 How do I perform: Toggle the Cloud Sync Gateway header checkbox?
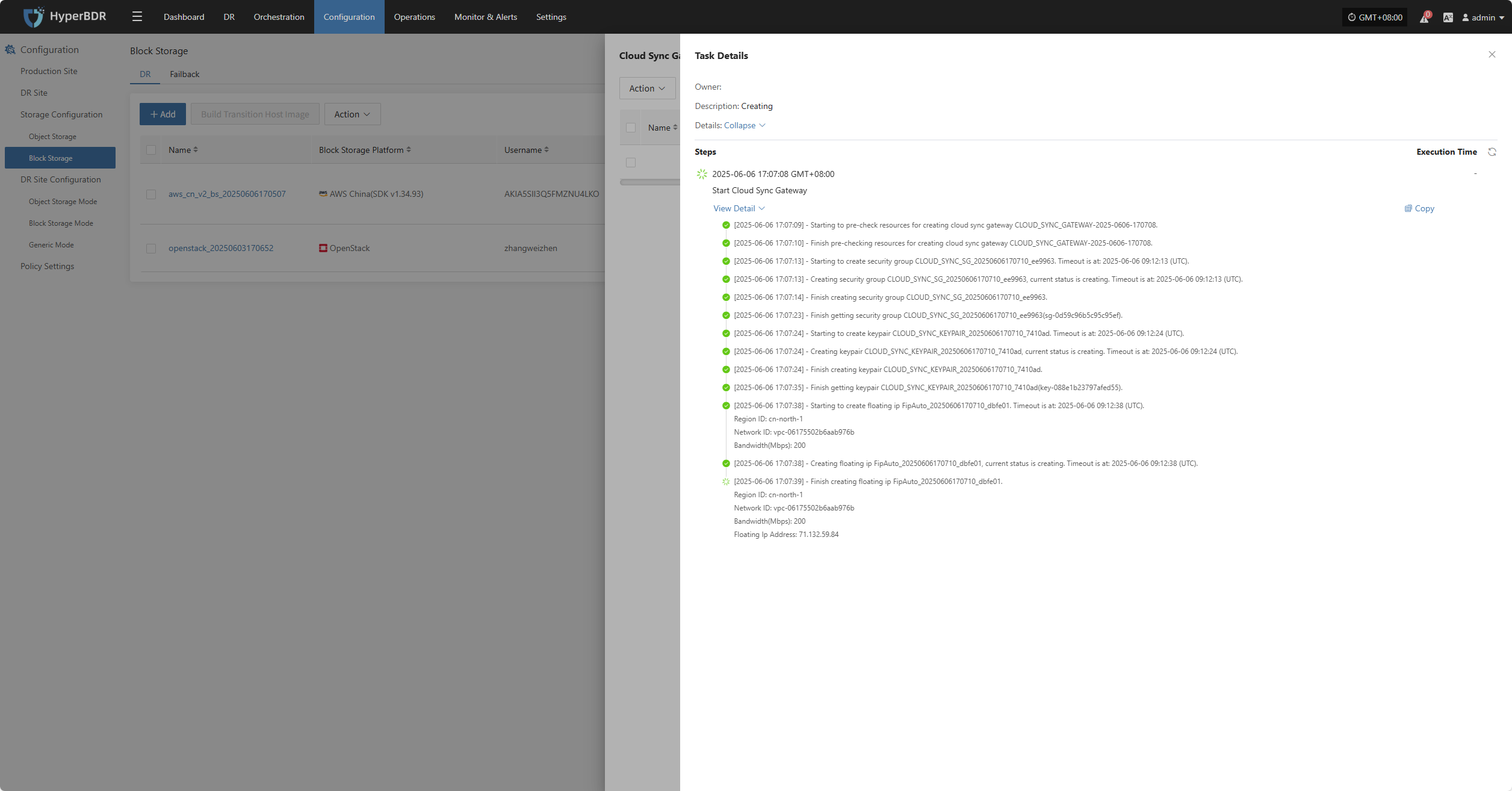(x=631, y=128)
